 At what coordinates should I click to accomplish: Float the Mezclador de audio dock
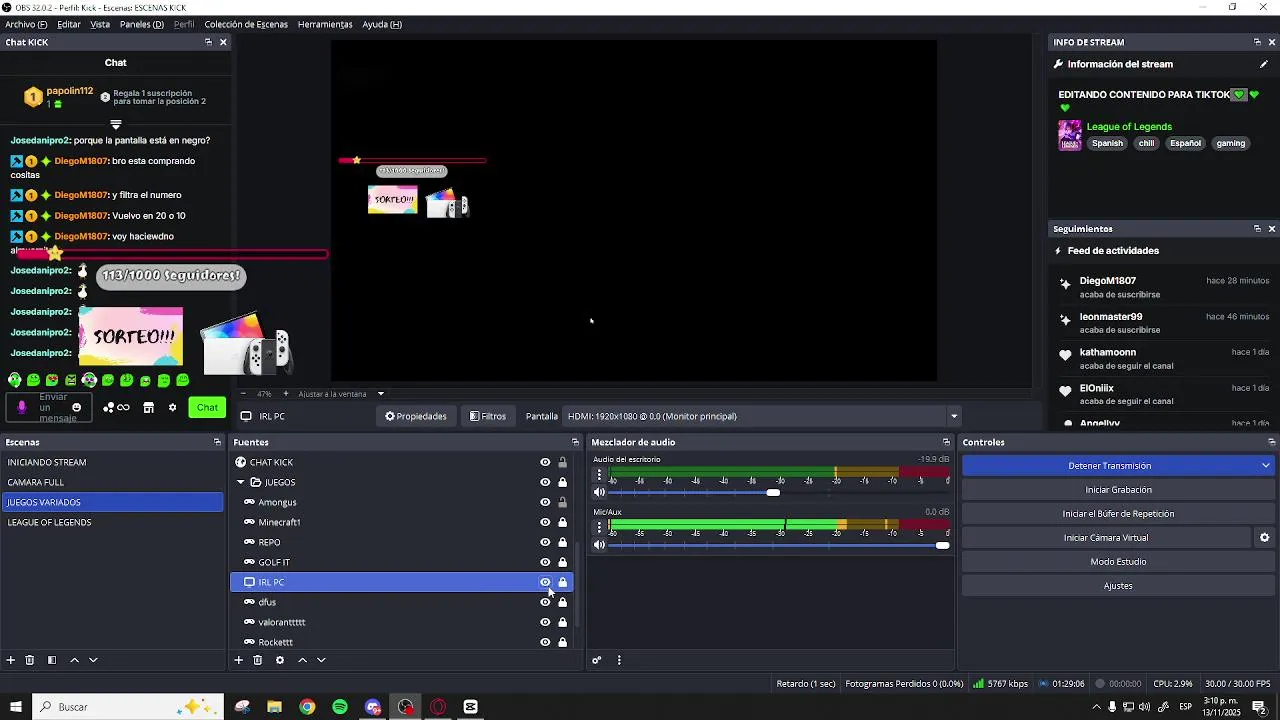(946, 442)
